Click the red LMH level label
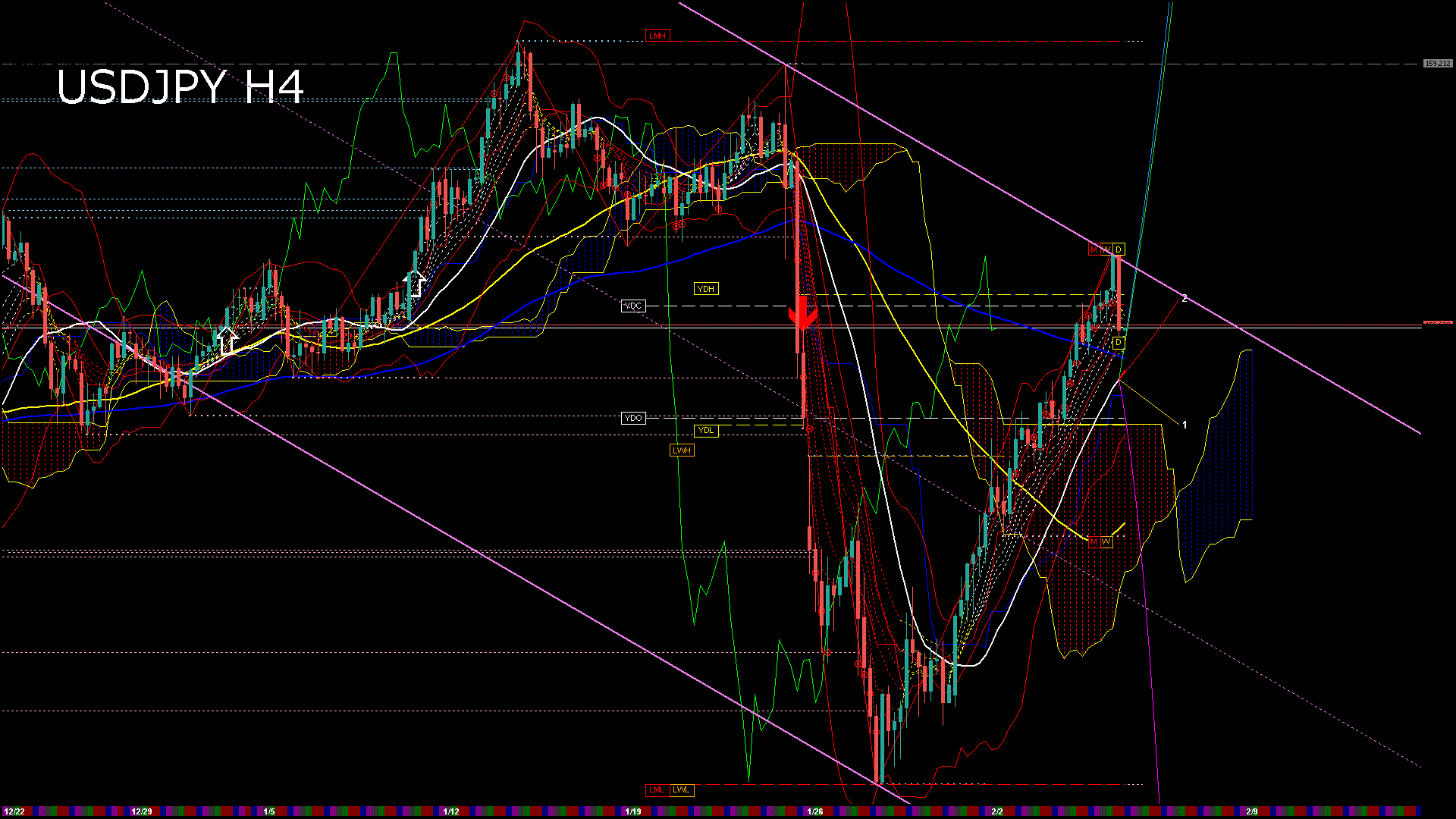1456x819 pixels. 657,36
